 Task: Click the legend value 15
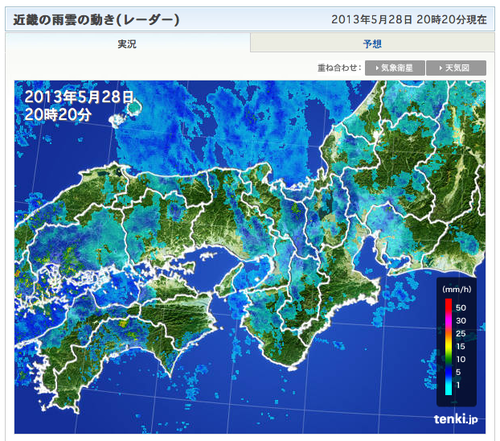461,346
